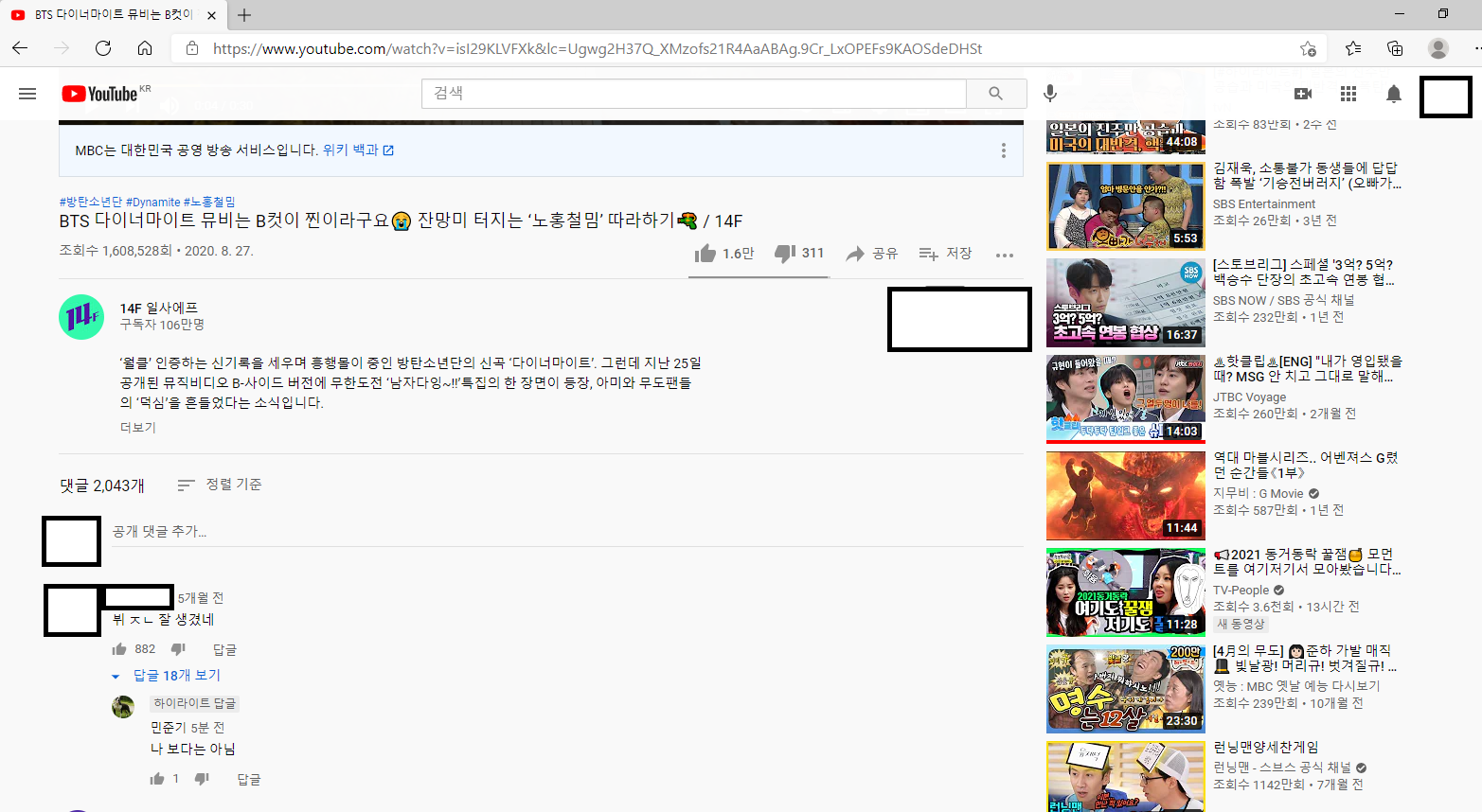Open hashtag #방탄소년단
Viewport: 1482px width, 812px height.
click(91, 202)
